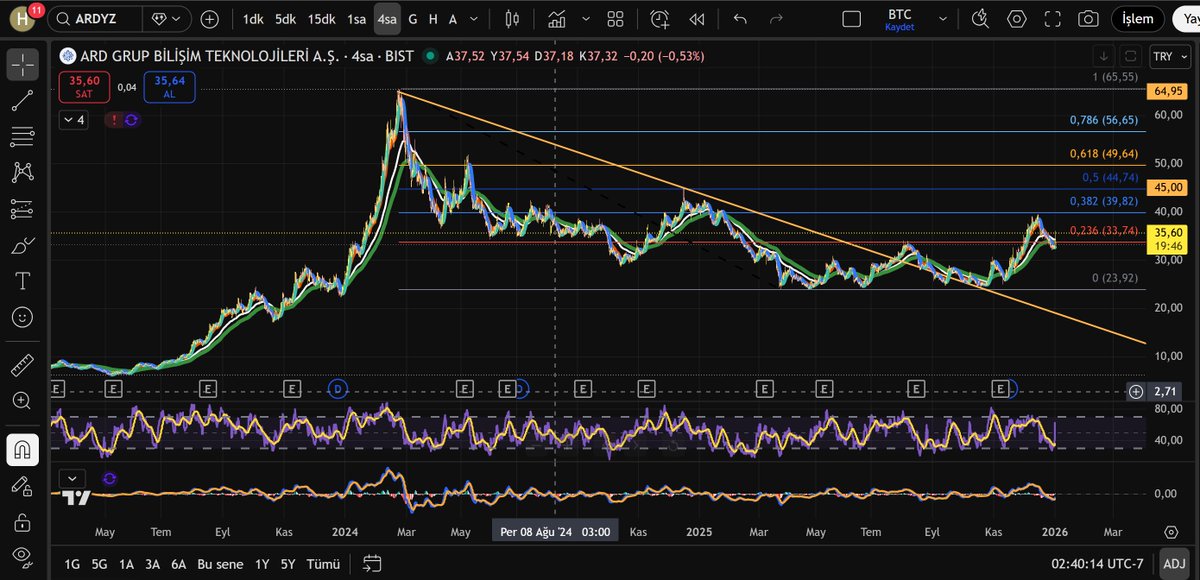1200x580 pixels.
Task: Start bar replay mode
Action: pyautogui.click(x=697, y=18)
